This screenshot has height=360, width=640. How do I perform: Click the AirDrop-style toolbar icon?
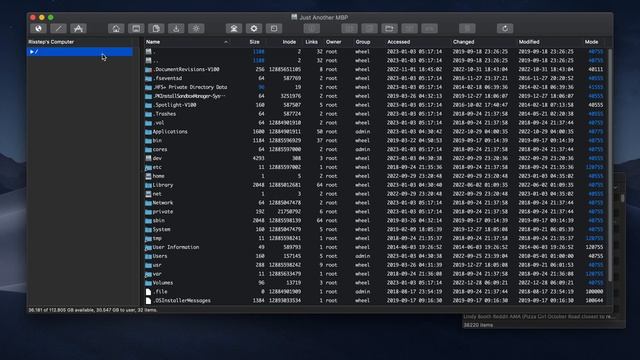click(x=234, y=28)
